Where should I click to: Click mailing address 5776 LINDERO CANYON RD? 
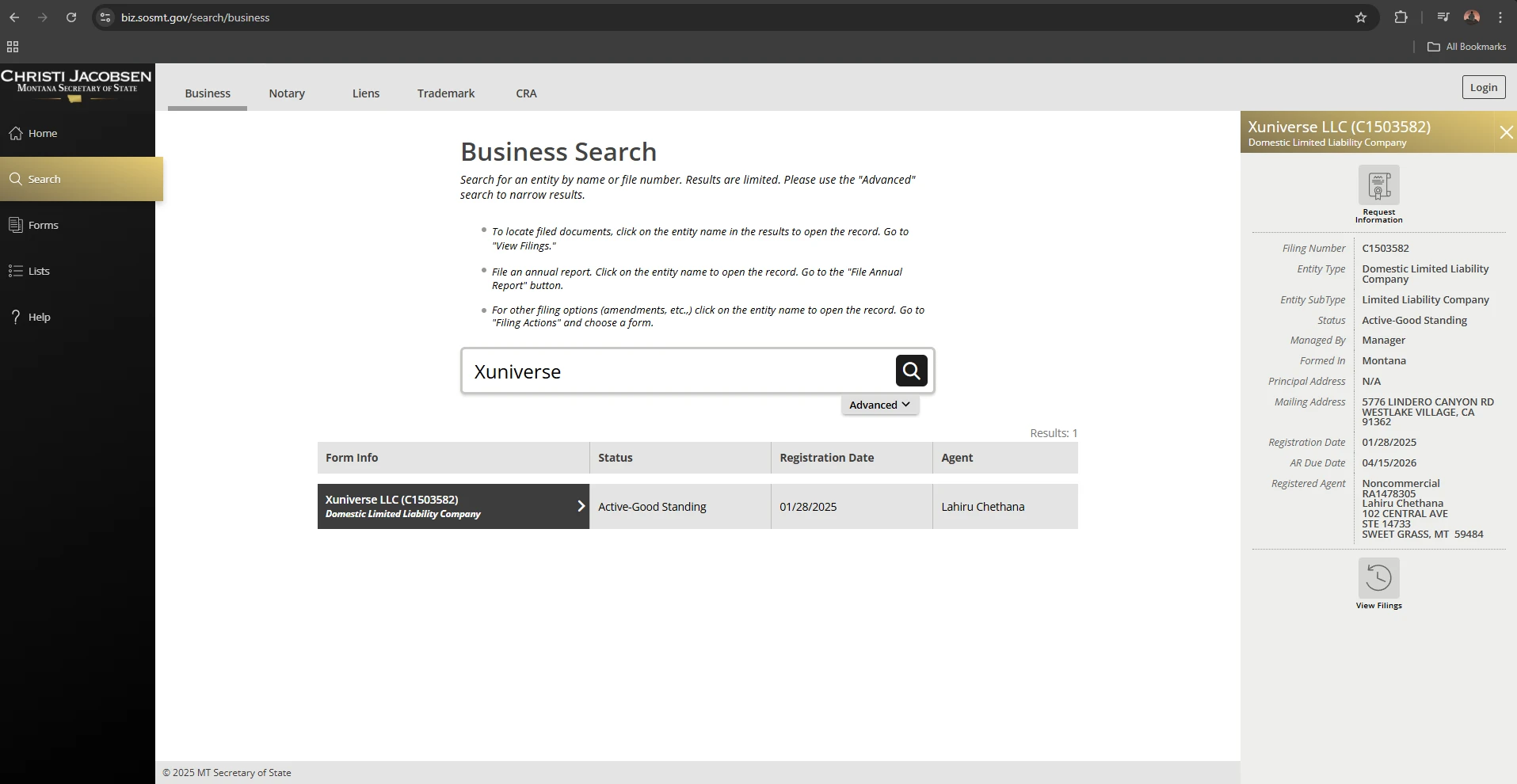click(1427, 402)
